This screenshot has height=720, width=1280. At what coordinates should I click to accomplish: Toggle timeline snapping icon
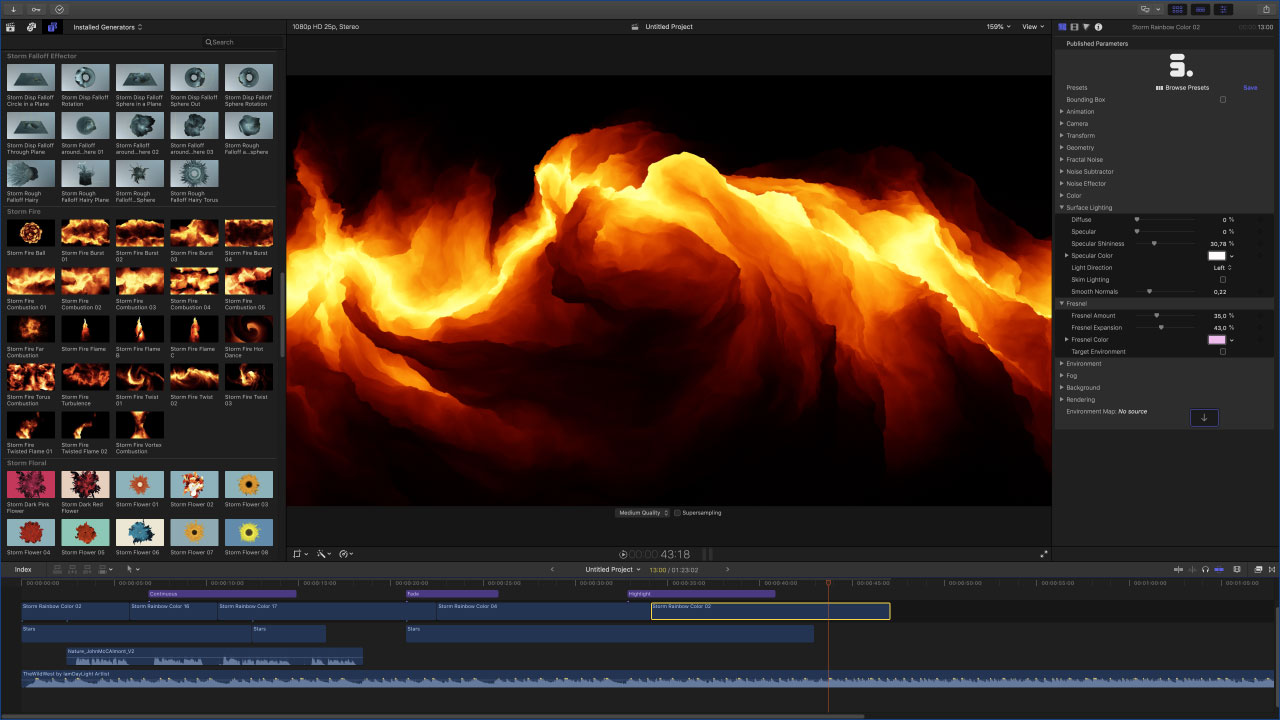pos(1219,569)
